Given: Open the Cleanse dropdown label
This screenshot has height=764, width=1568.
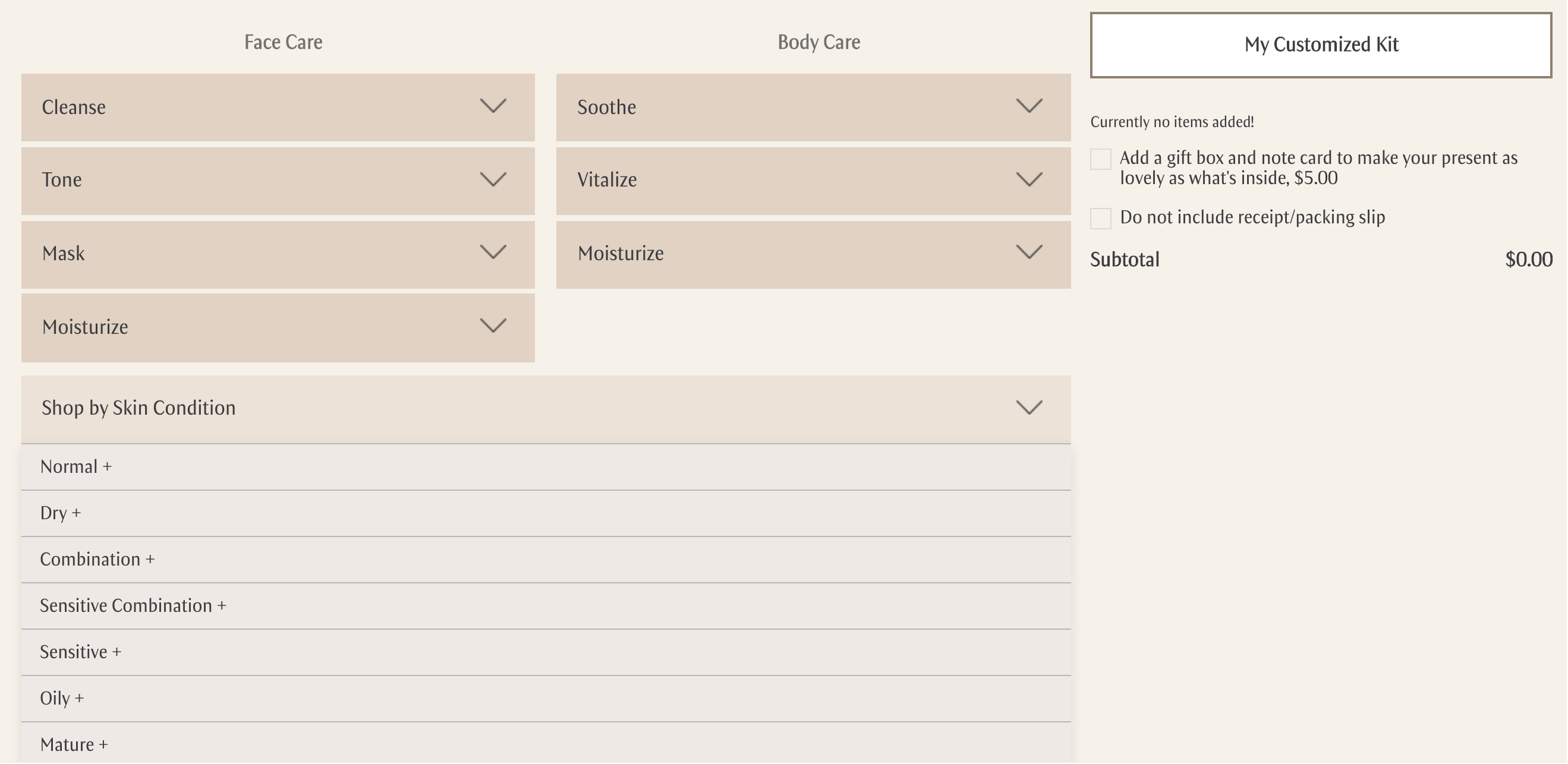Looking at the screenshot, I should click(x=74, y=107).
